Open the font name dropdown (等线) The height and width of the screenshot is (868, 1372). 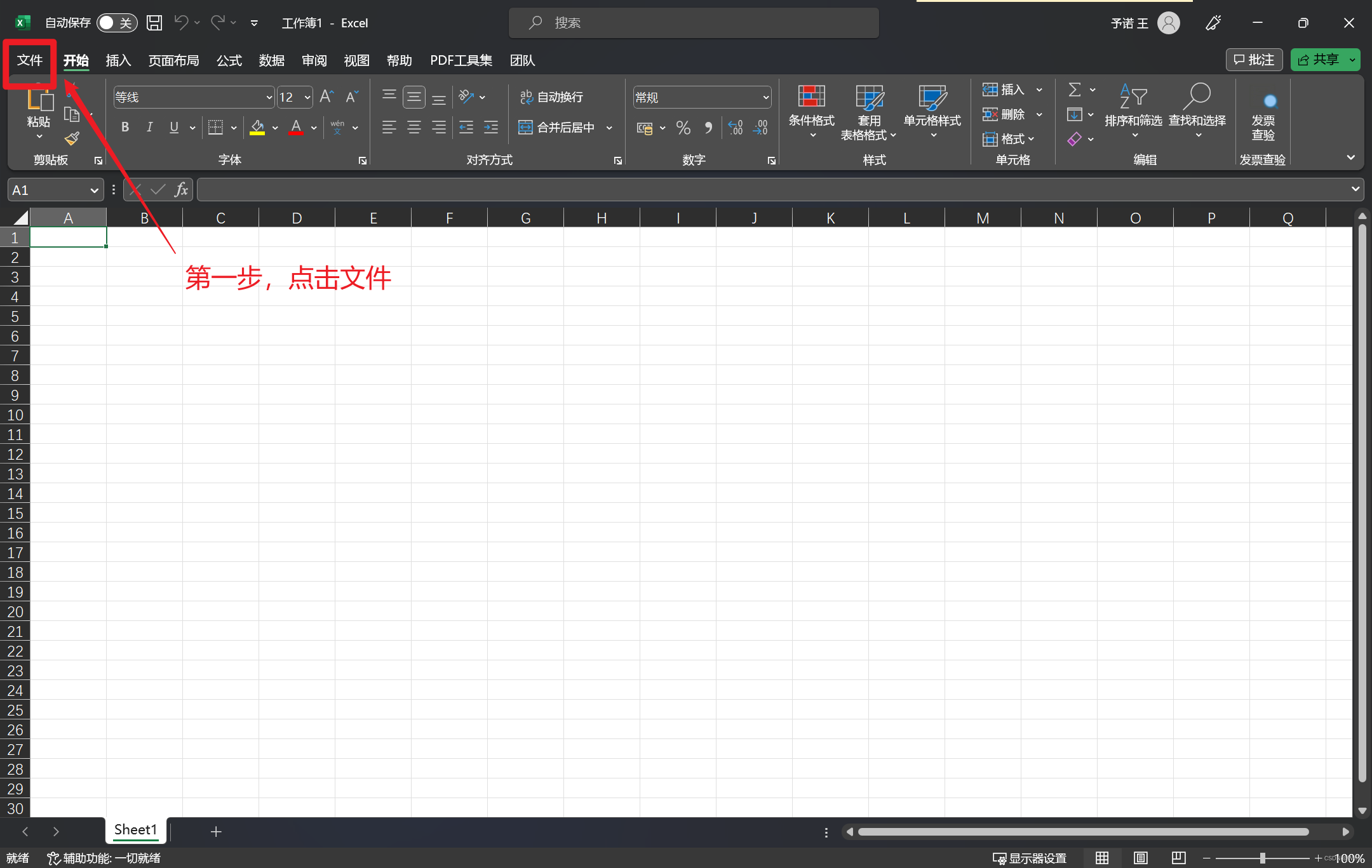click(x=269, y=97)
